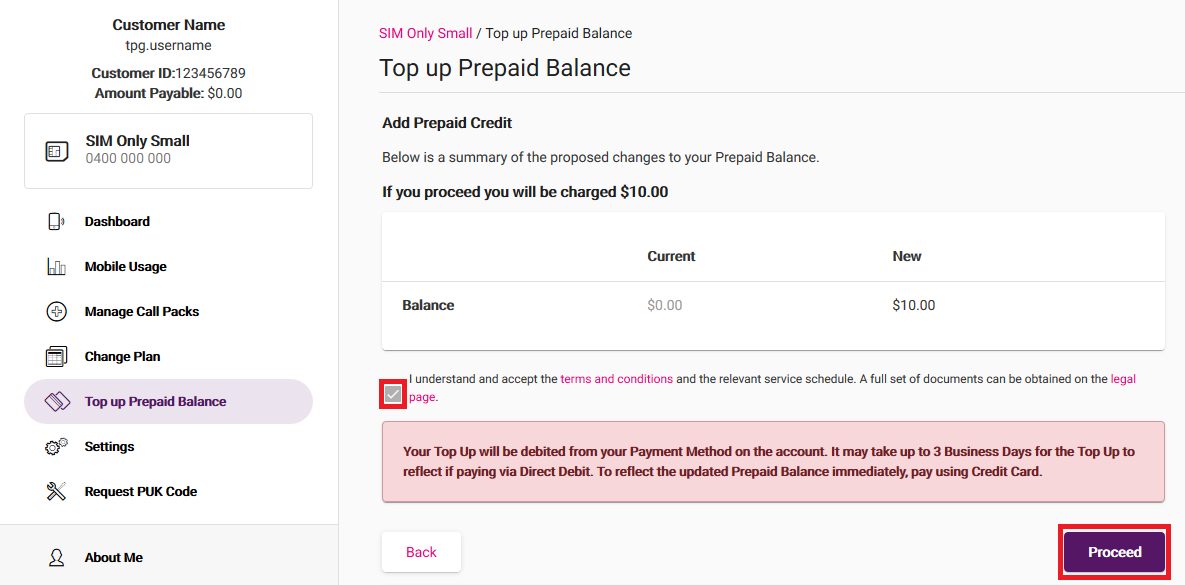Select the About Me person icon
Viewport: 1185px width, 585px height.
point(55,557)
